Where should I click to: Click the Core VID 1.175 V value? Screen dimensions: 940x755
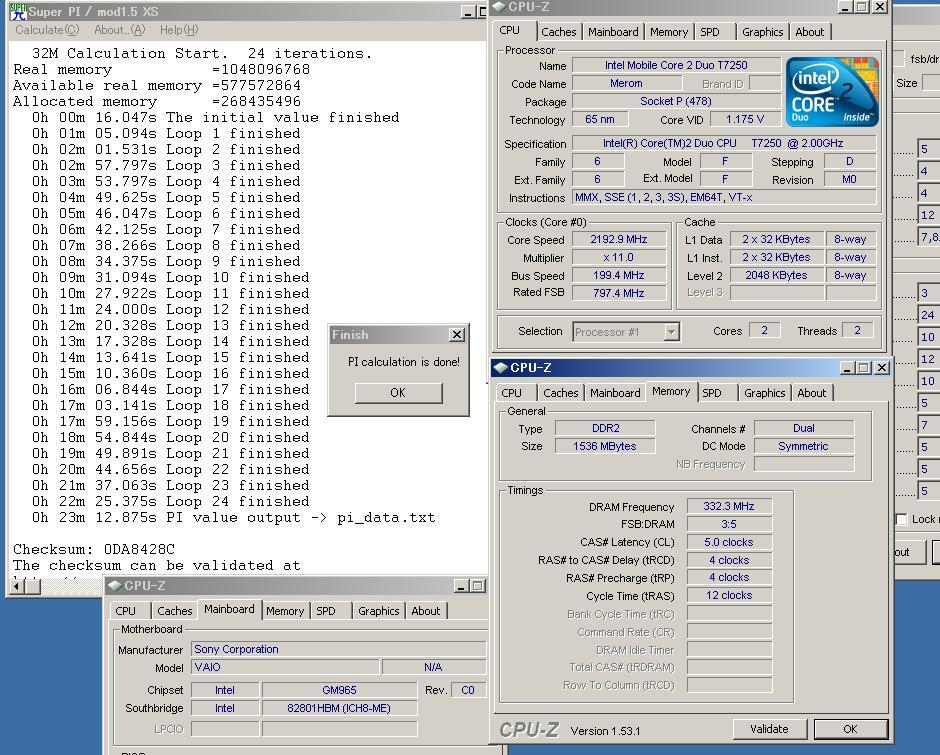click(x=745, y=119)
